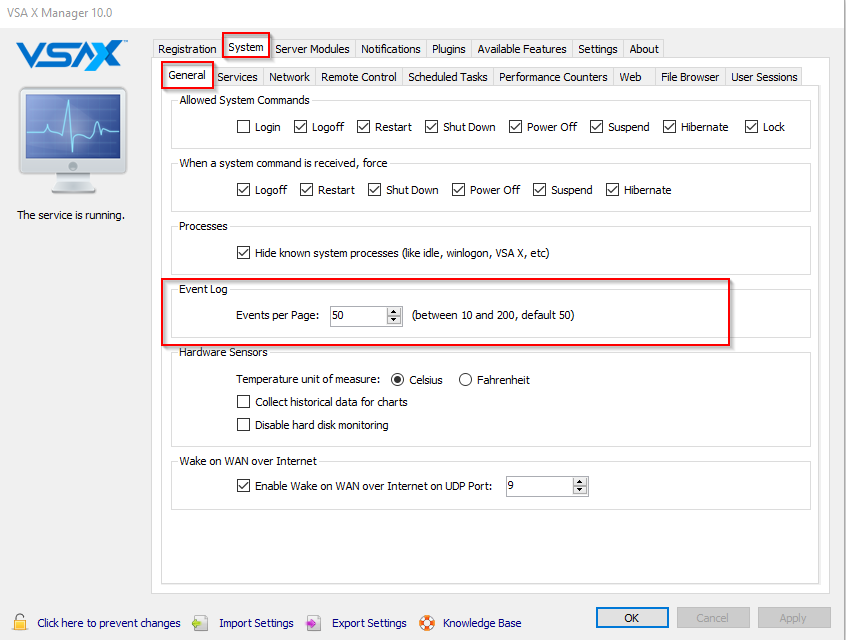This screenshot has width=846, height=640.
Task: Switch to the System tab
Action: [x=246, y=47]
